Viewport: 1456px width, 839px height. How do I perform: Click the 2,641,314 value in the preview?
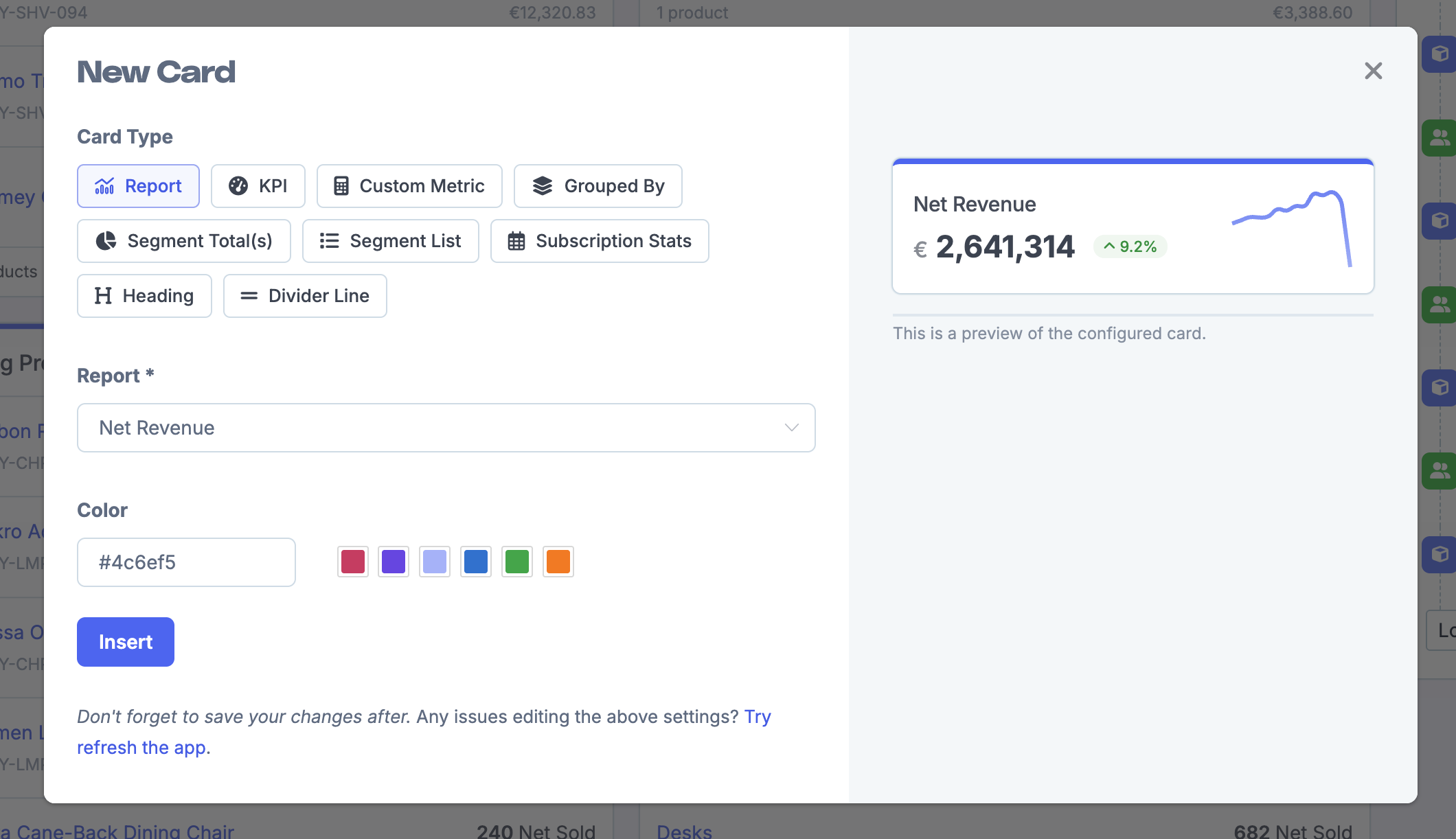point(1005,246)
